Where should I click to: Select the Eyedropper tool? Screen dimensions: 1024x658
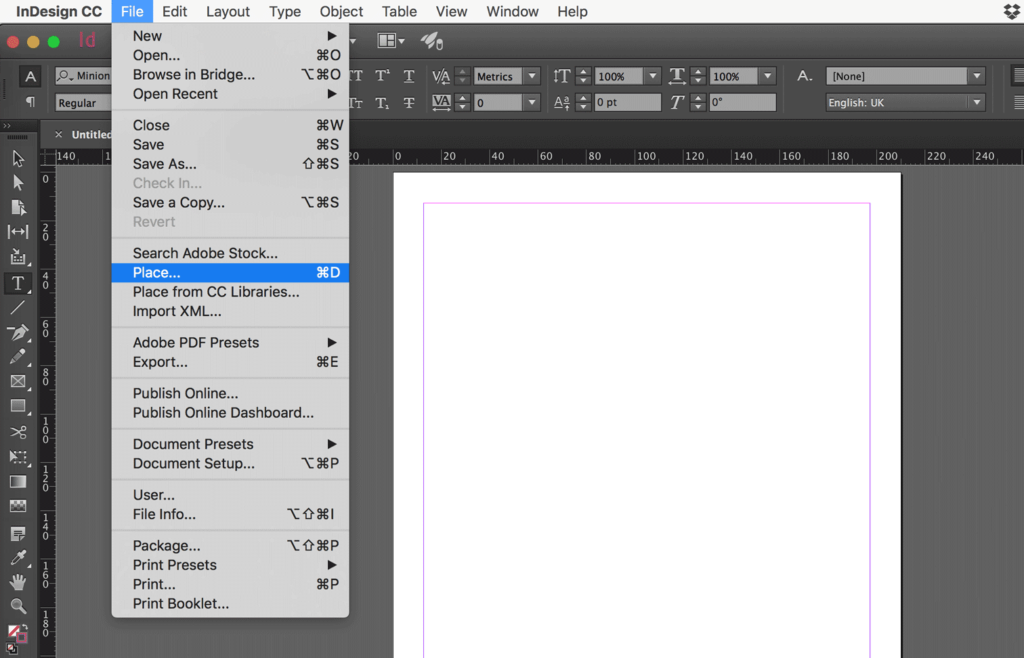pyautogui.click(x=17, y=557)
